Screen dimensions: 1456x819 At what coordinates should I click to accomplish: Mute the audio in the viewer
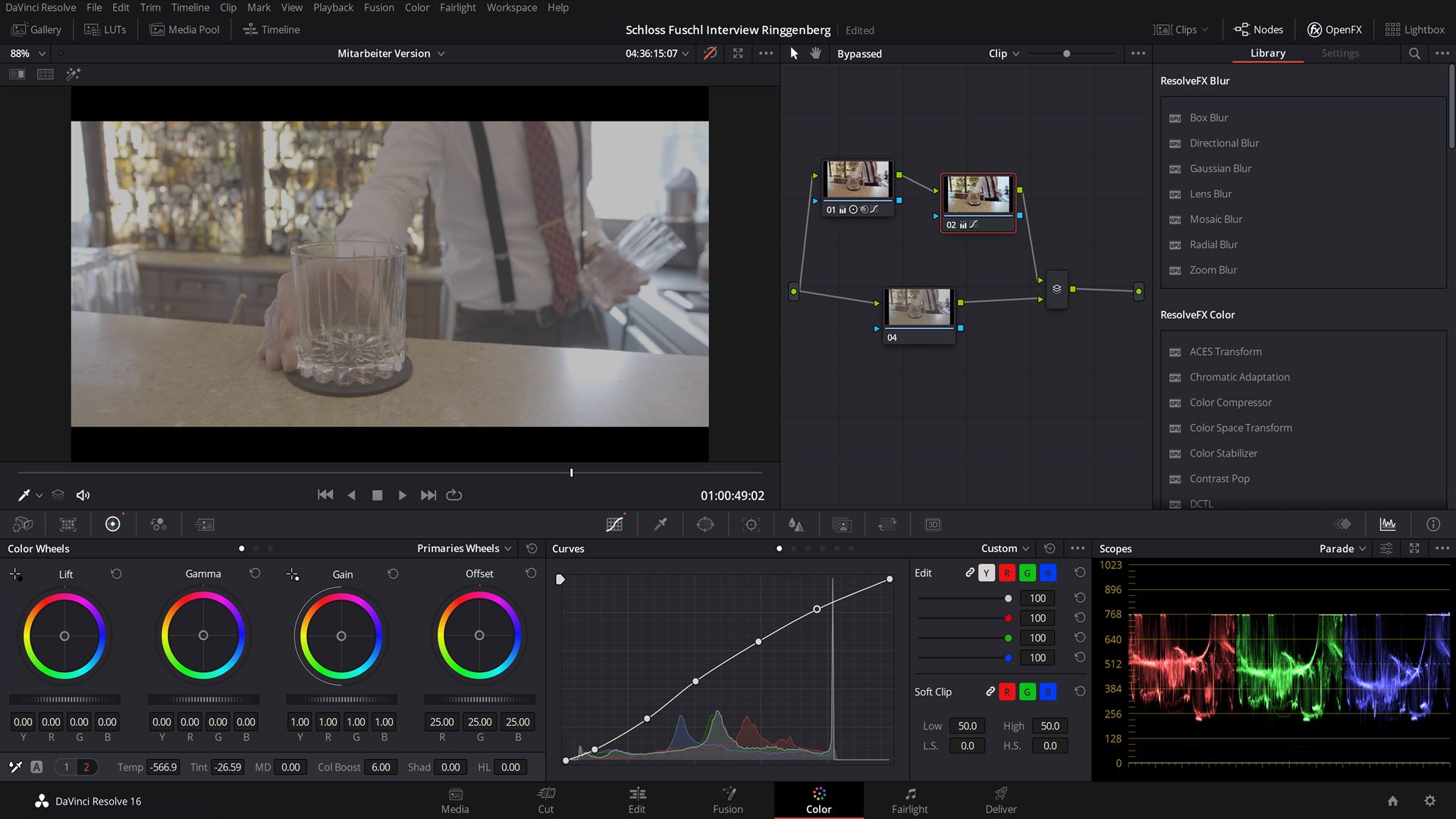pyautogui.click(x=83, y=494)
